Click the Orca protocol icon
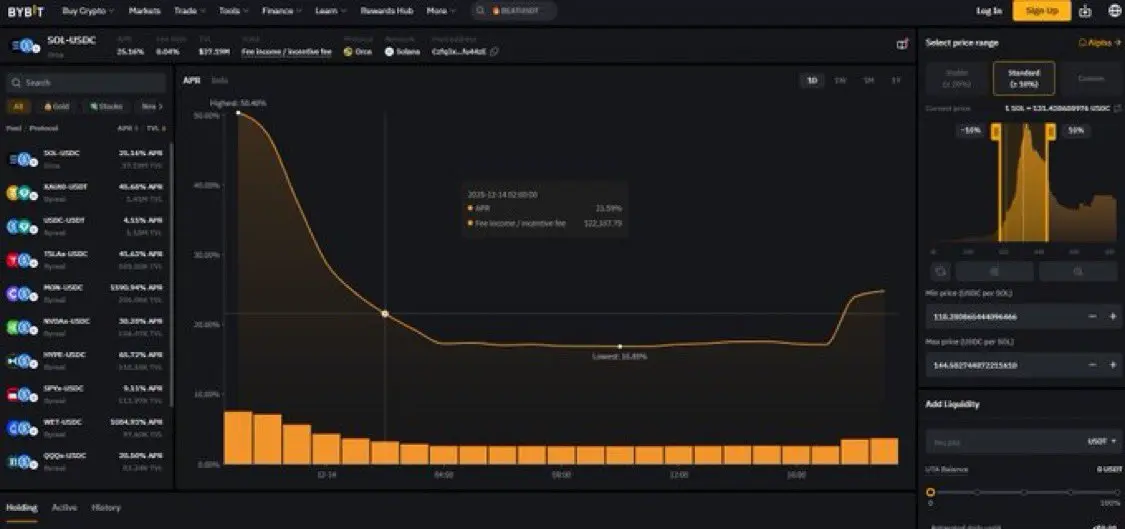Screen dimensions: 1125x529 pyautogui.click(x=349, y=52)
